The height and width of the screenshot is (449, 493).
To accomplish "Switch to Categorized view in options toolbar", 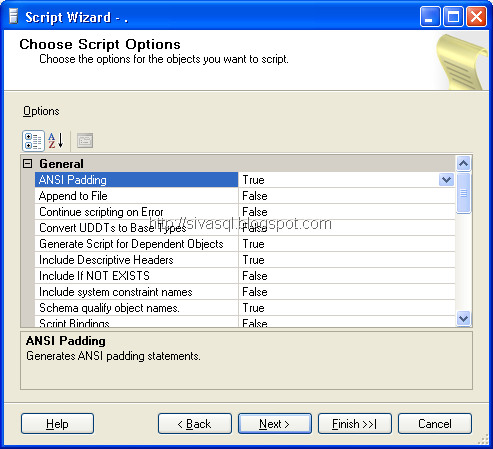I will [x=33, y=141].
